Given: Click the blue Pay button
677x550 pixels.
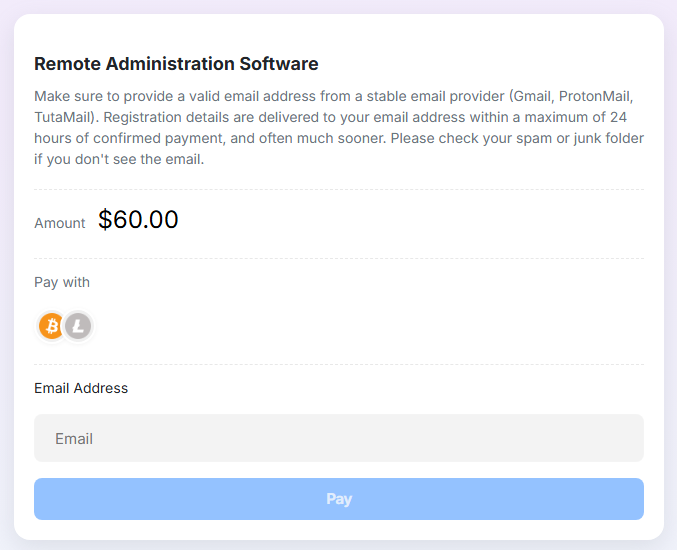Looking at the screenshot, I should 339,499.
